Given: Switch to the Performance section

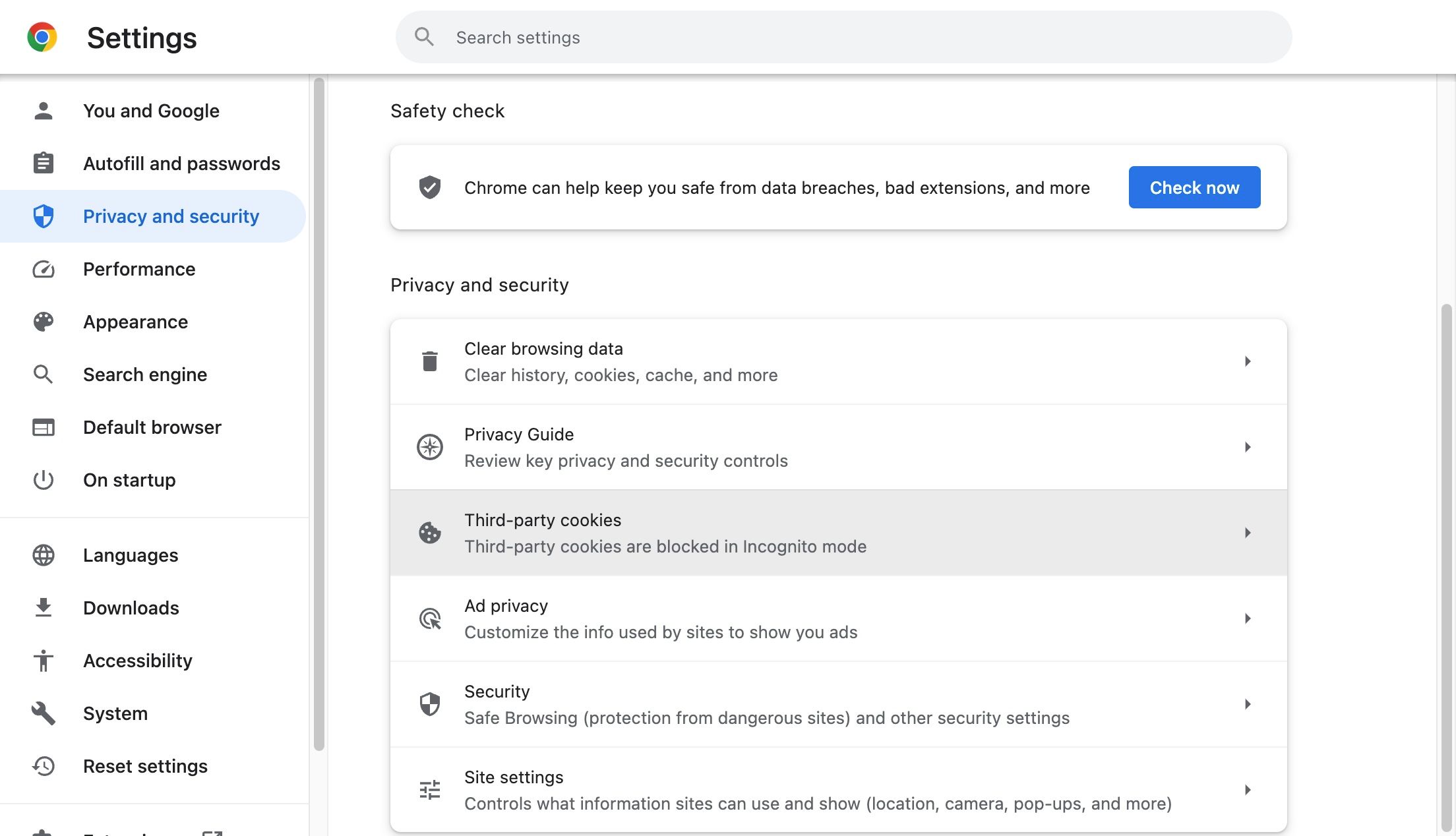Looking at the screenshot, I should (x=138, y=269).
